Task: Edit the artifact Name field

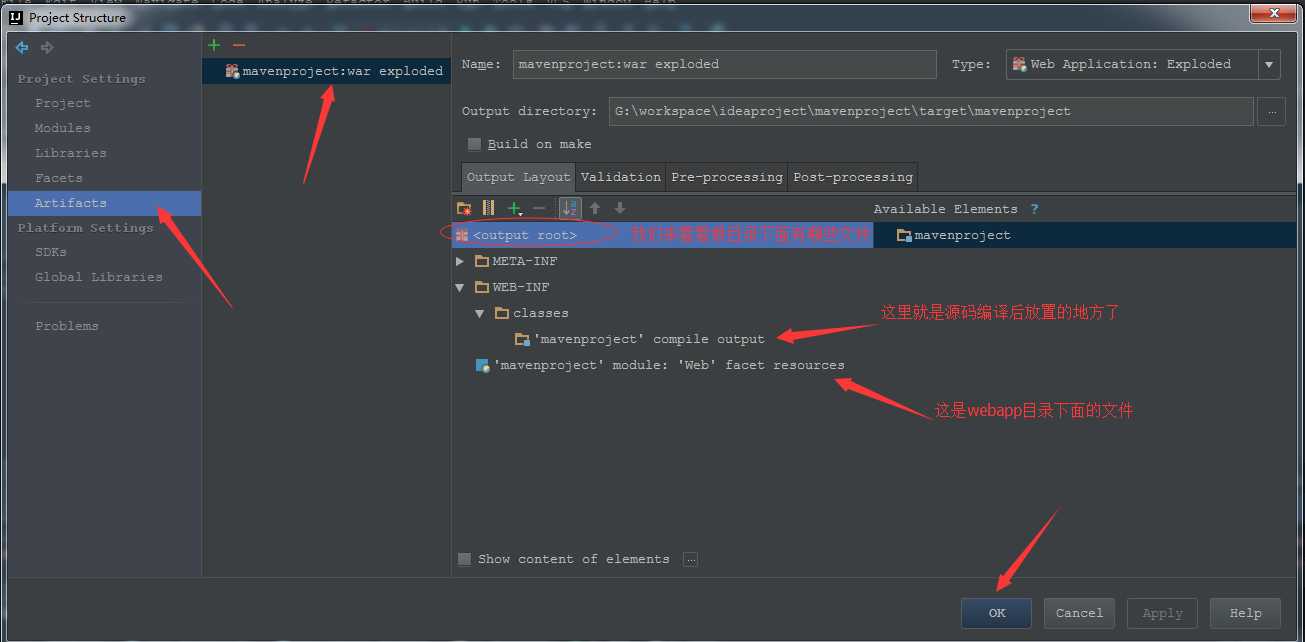Action: (x=725, y=64)
